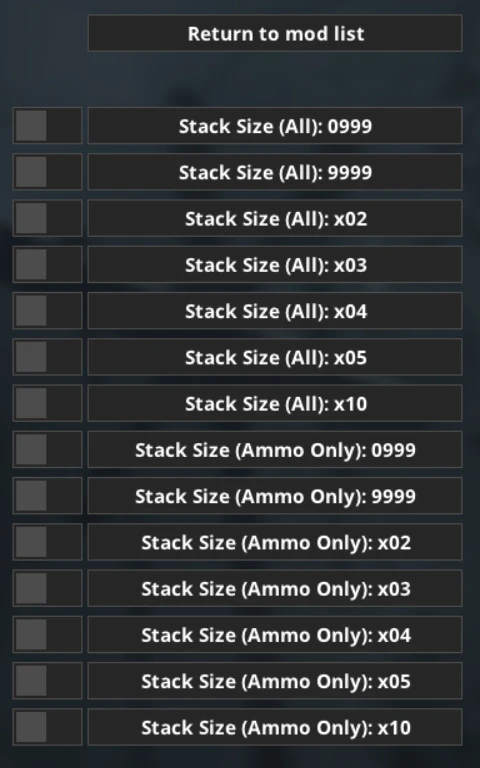
Task: Select the Stack Size (All): x10 button
Action: [275, 403]
